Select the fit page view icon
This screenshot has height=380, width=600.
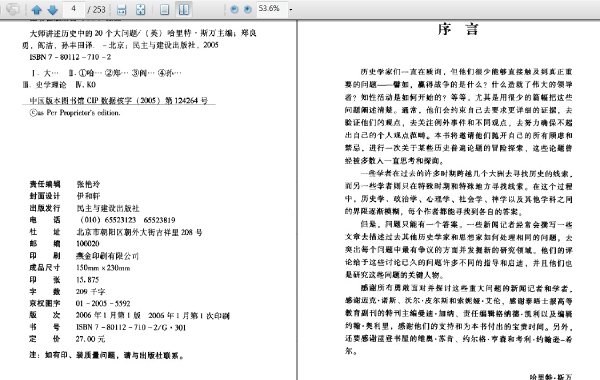click(140, 10)
